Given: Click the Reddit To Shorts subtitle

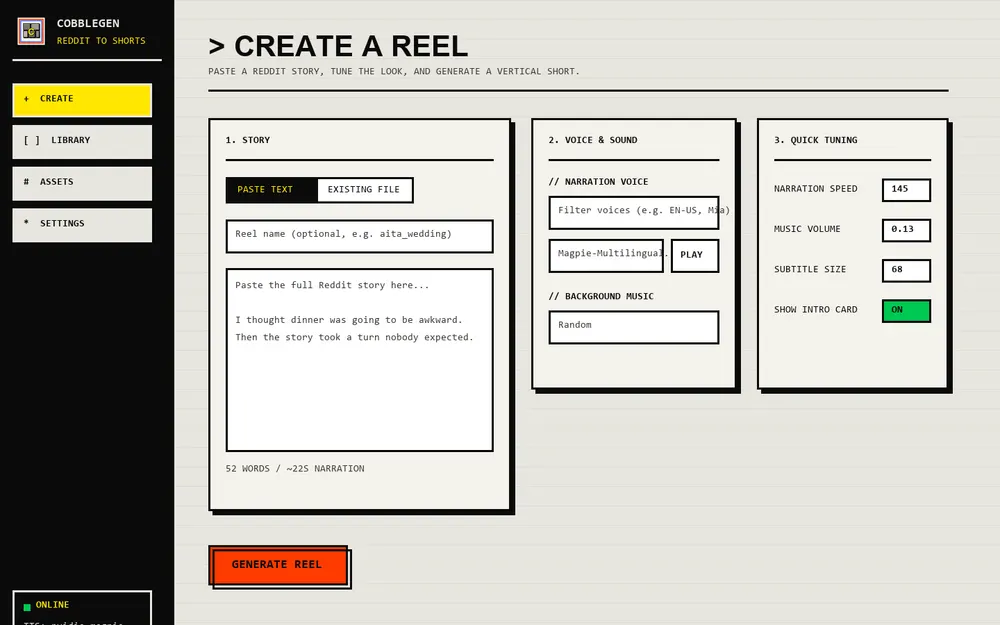Looking at the screenshot, I should tap(101, 41).
